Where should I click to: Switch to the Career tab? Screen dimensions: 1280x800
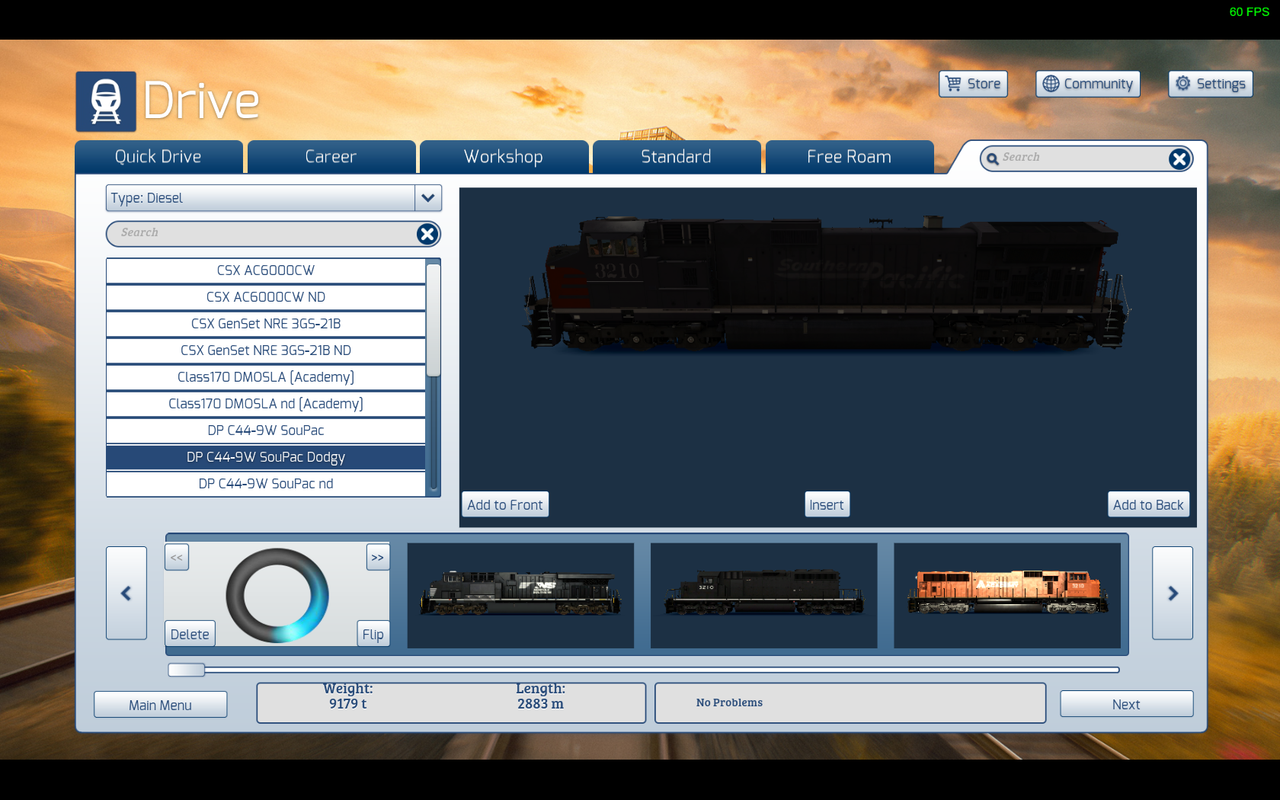click(331, 157)
